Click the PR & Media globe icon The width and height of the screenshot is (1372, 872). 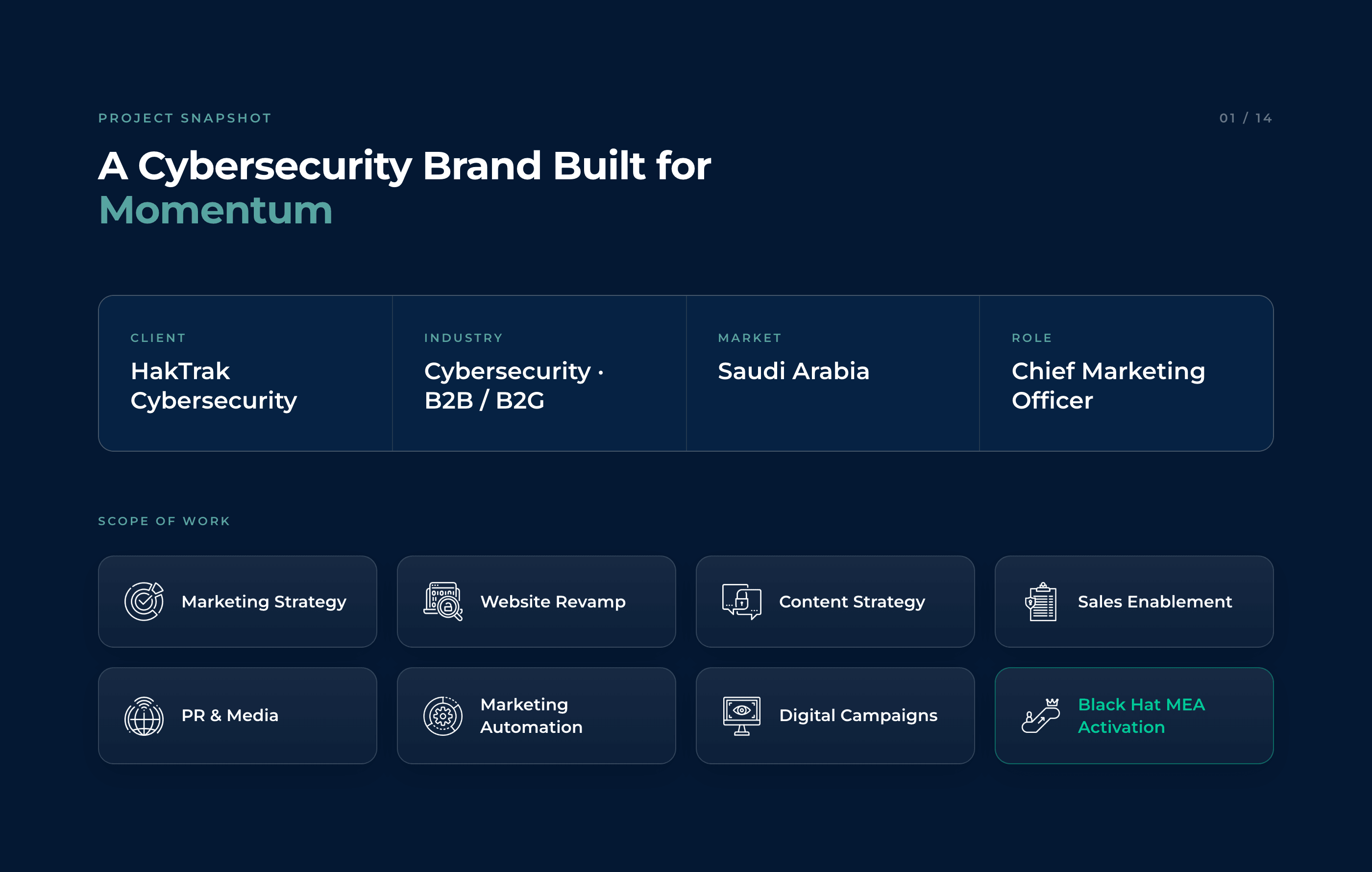pos(144,716)
